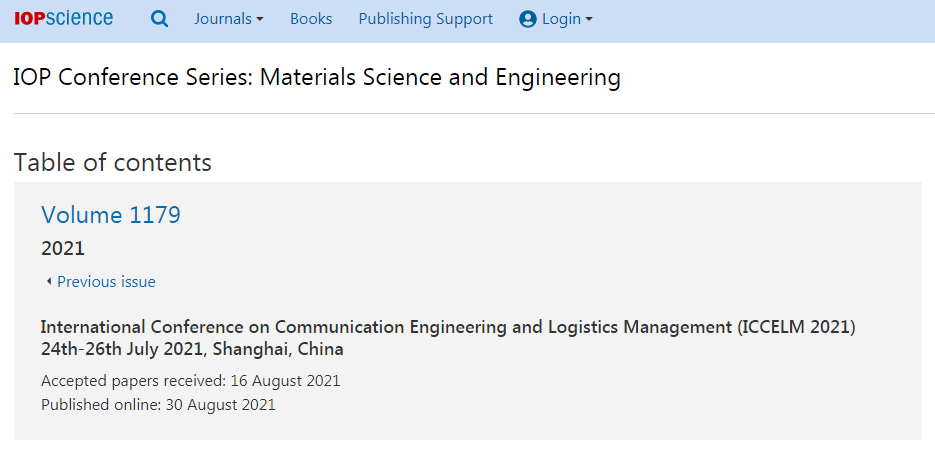Click the Table of contents heading
The height and width of the screenshot is (454, 935).
pos(113,162)
